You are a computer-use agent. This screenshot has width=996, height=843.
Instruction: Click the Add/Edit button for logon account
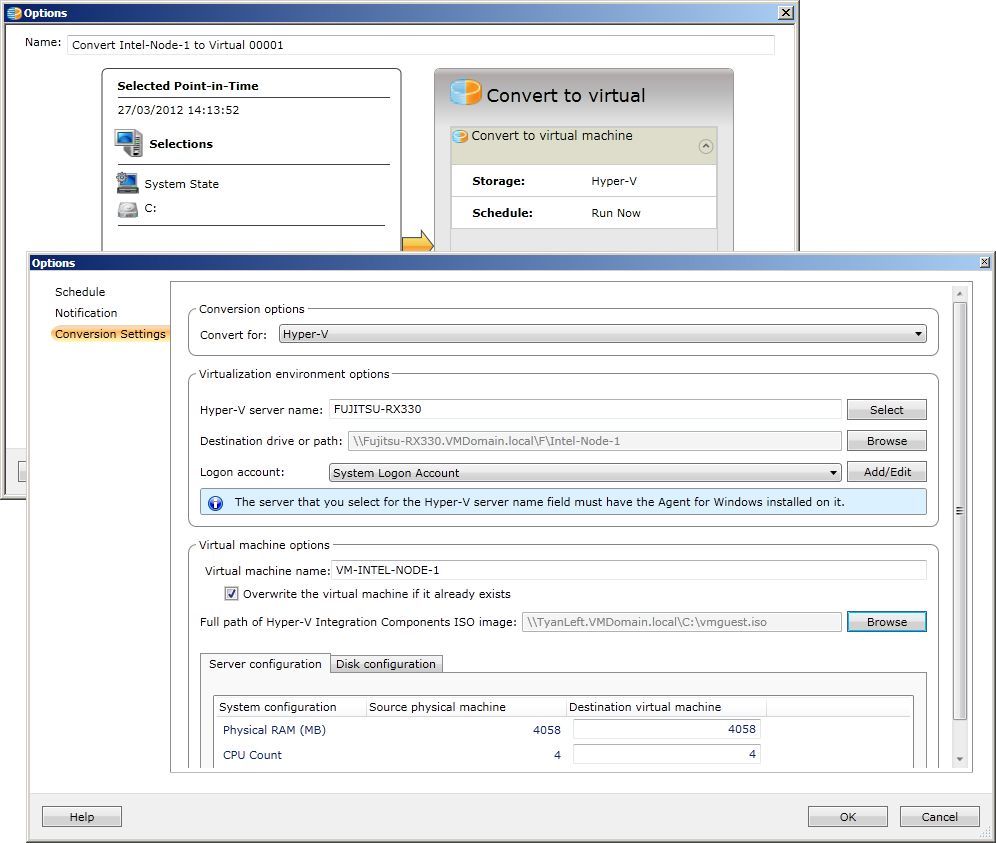[886, 471]
